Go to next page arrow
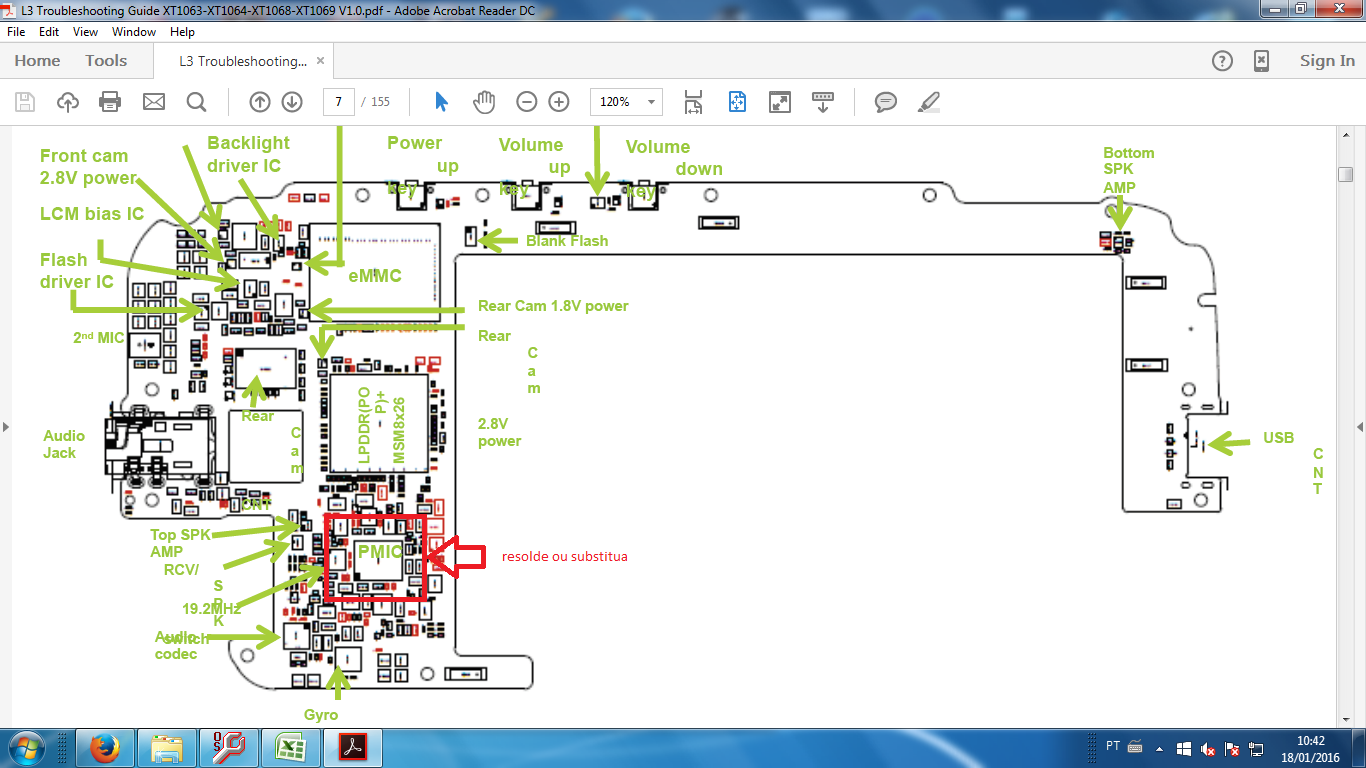 pos(292,102)
